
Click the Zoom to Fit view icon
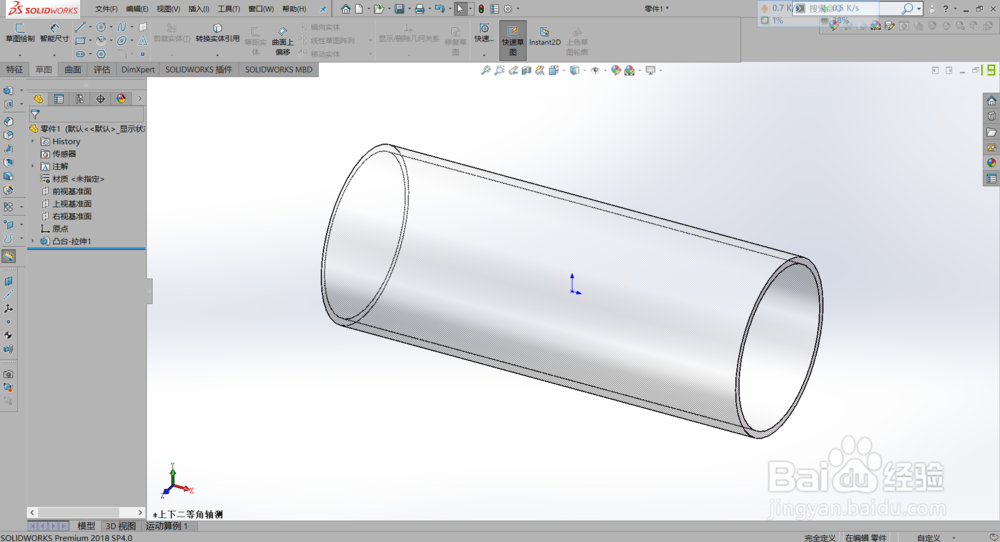(485, 71)
